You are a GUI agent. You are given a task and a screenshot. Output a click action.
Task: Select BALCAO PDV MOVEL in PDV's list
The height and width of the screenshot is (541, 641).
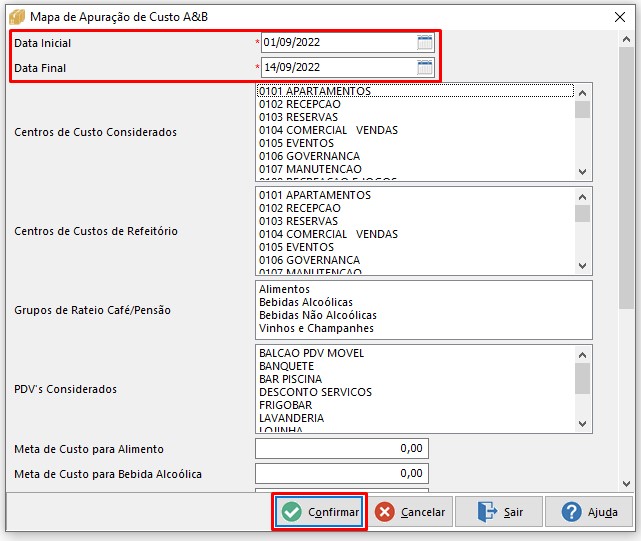click(416, 353)
